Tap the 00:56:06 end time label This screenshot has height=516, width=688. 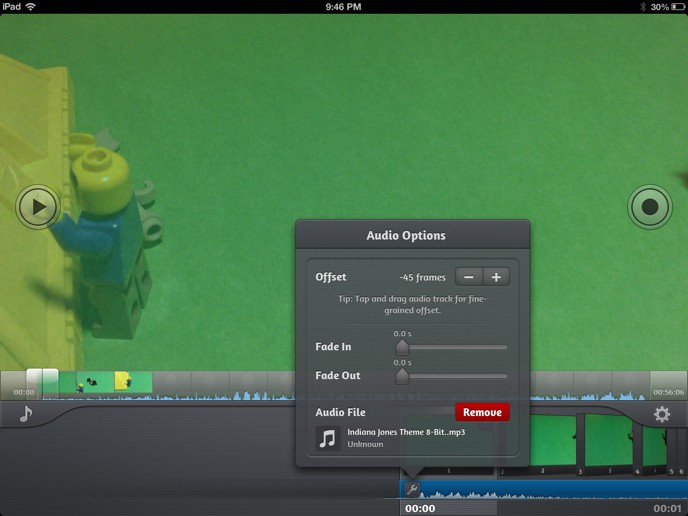click(668, 392)
